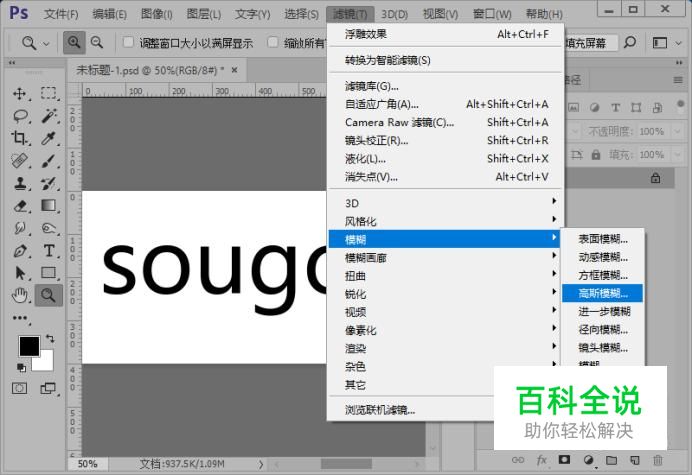
Task: Select the Eraser tool
Action: tap(19, 206)
